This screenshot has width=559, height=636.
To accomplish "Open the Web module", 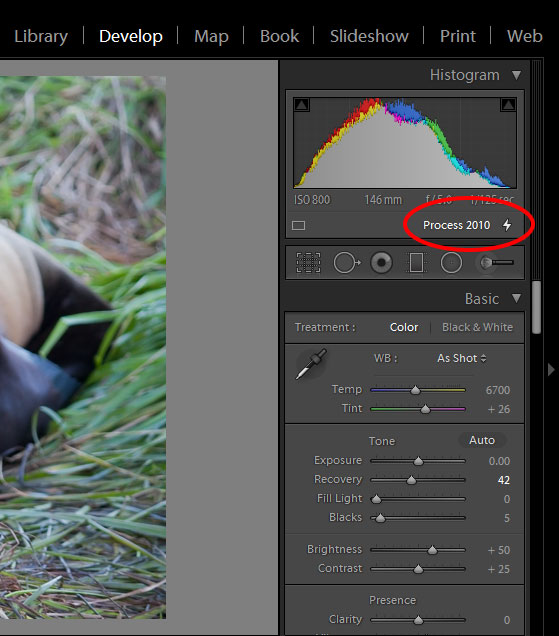I will pyautogui.click(x=525, y=36).
